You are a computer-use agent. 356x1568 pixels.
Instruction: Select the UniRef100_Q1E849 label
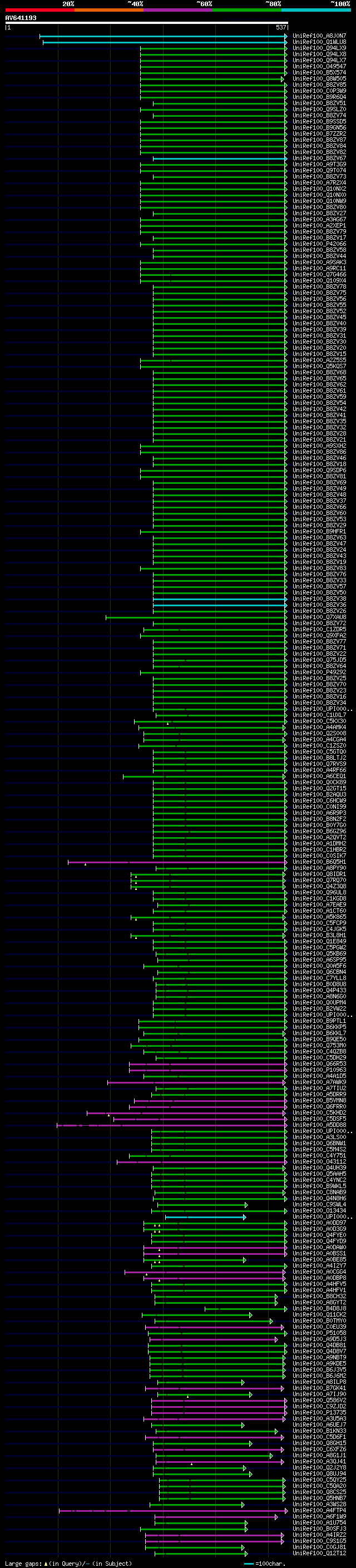(319, 941)
